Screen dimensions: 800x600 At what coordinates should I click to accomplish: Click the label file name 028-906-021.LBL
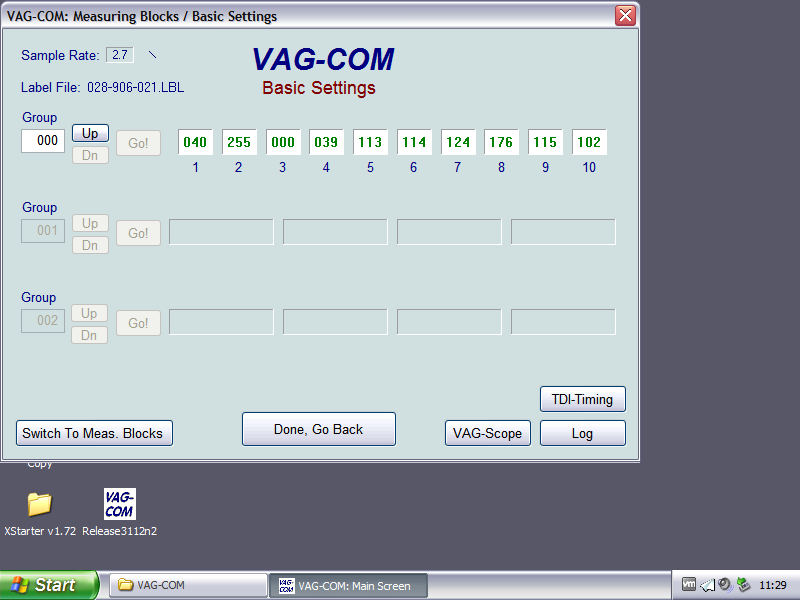tap(136, 88)
